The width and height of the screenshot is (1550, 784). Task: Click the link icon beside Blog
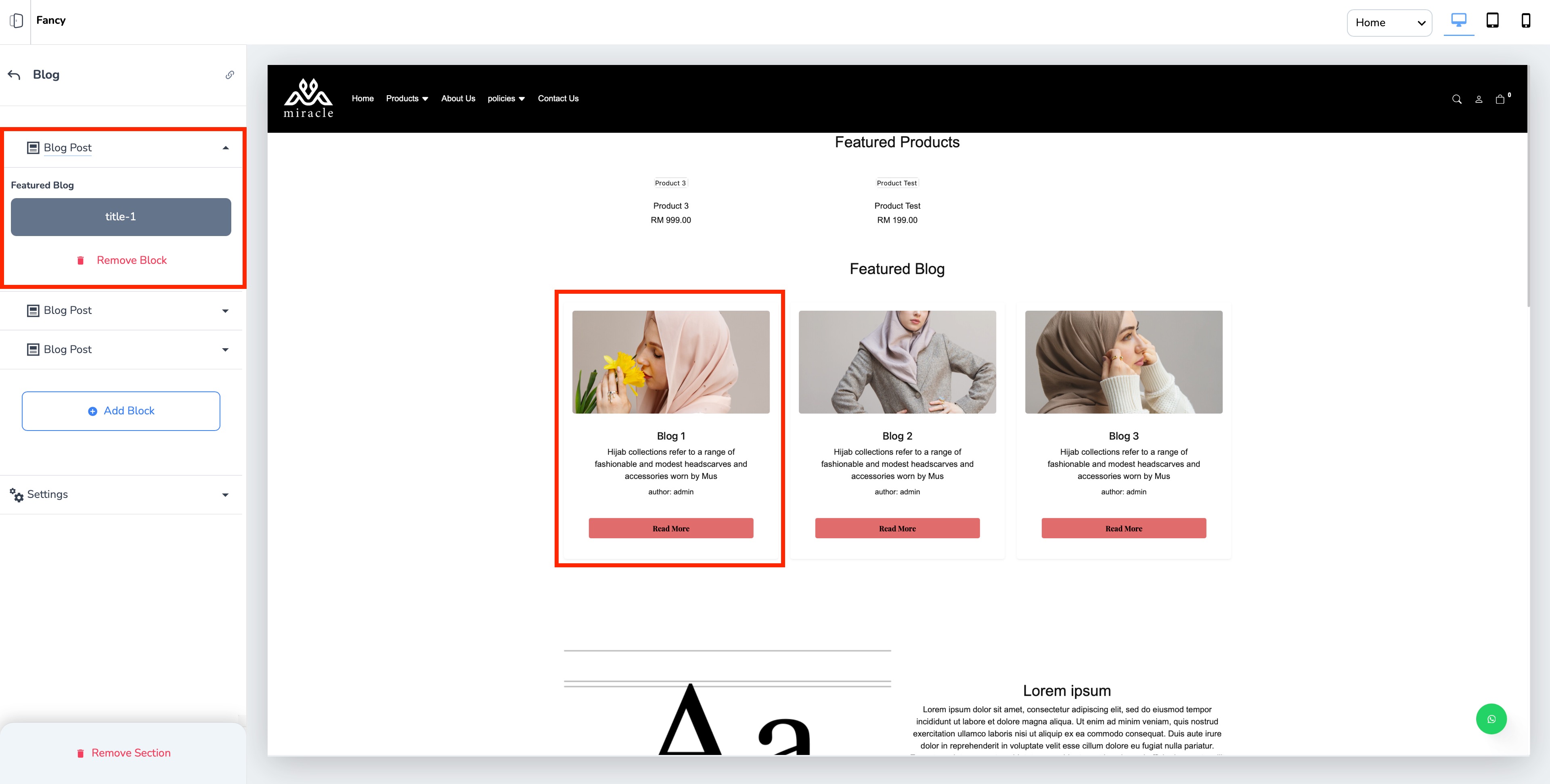tap(230, 75)
